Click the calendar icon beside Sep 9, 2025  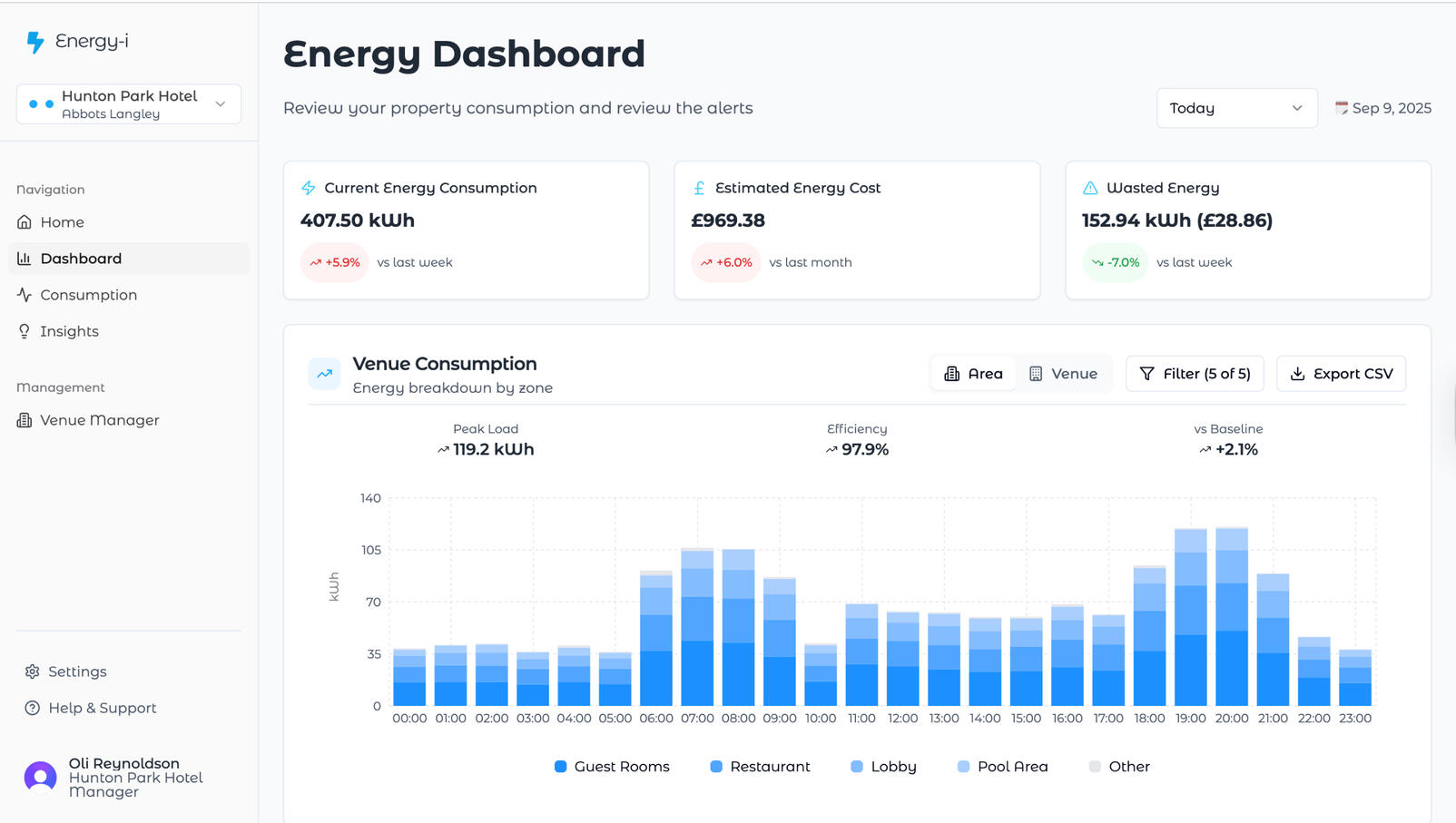point(1341,108)
